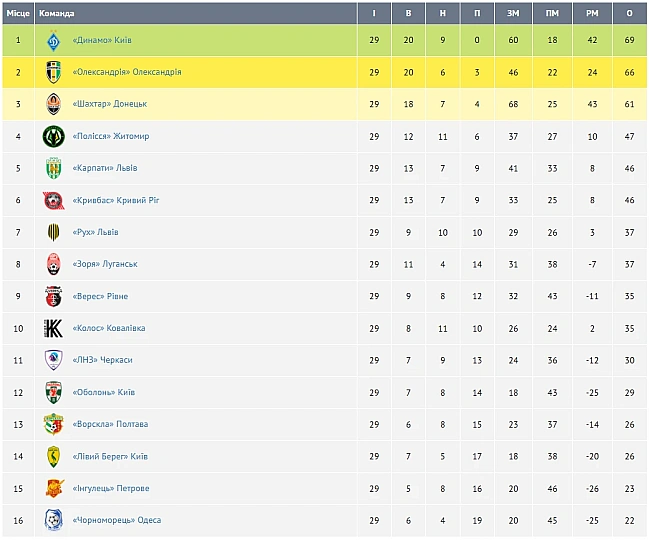Click the «Команда» column header

tap(56, 13)
